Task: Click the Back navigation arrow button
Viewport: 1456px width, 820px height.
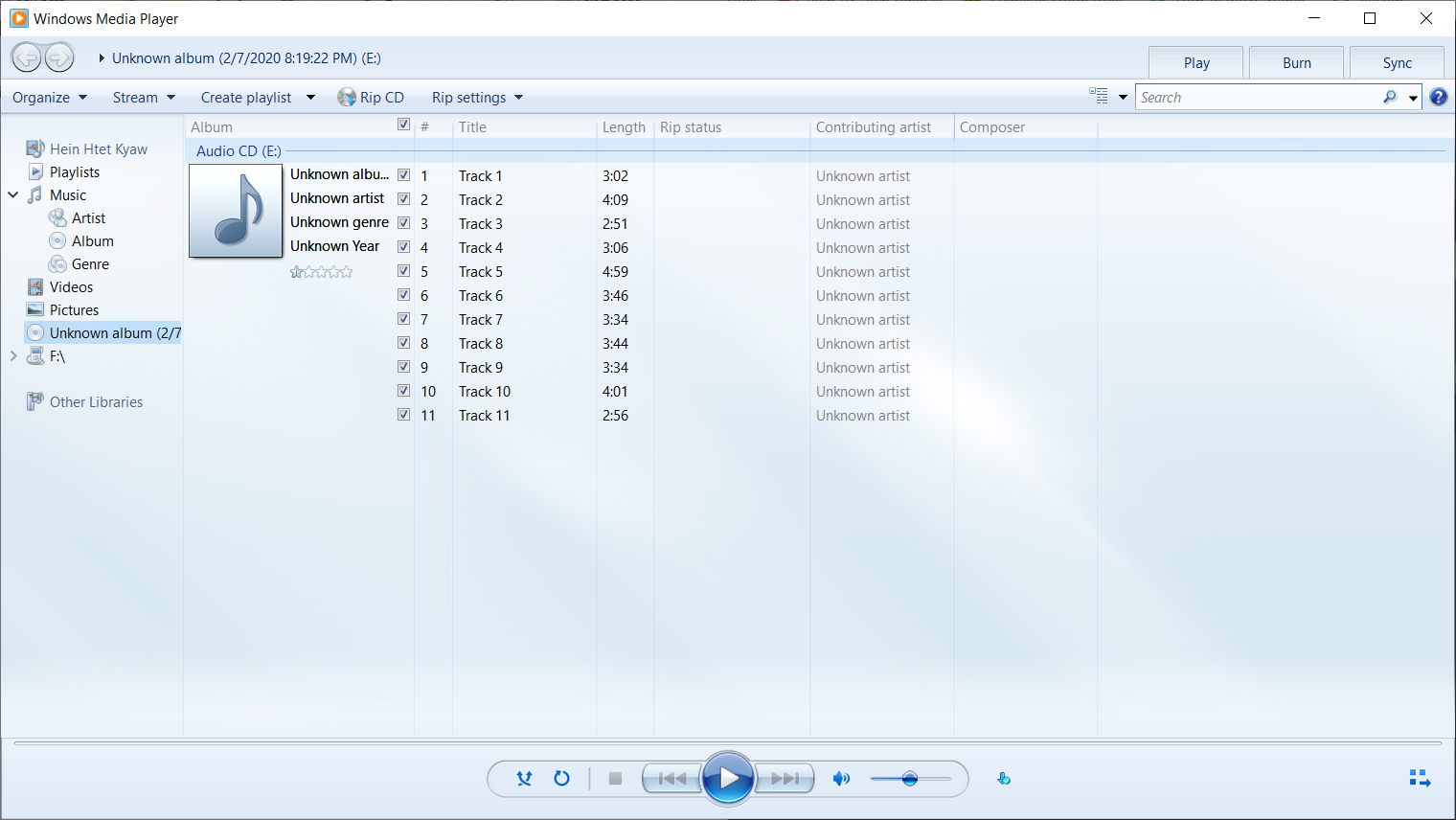Action: [x=27, y=57]
